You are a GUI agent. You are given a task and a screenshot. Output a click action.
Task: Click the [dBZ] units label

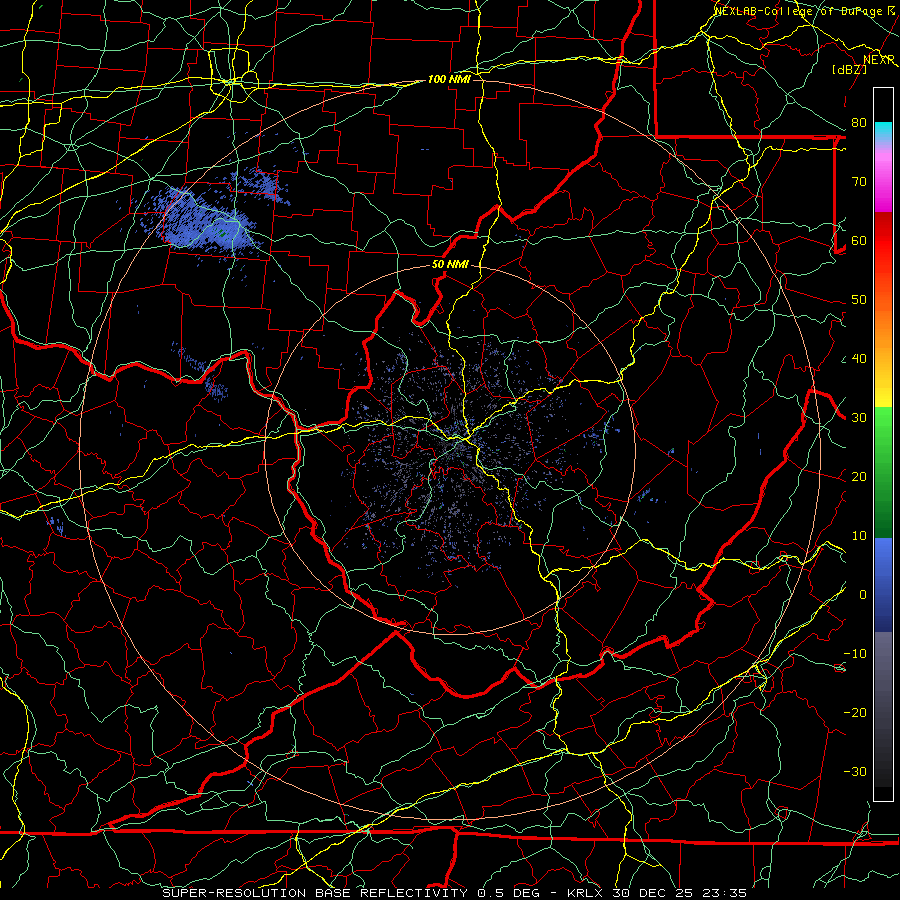coord(849,69)
